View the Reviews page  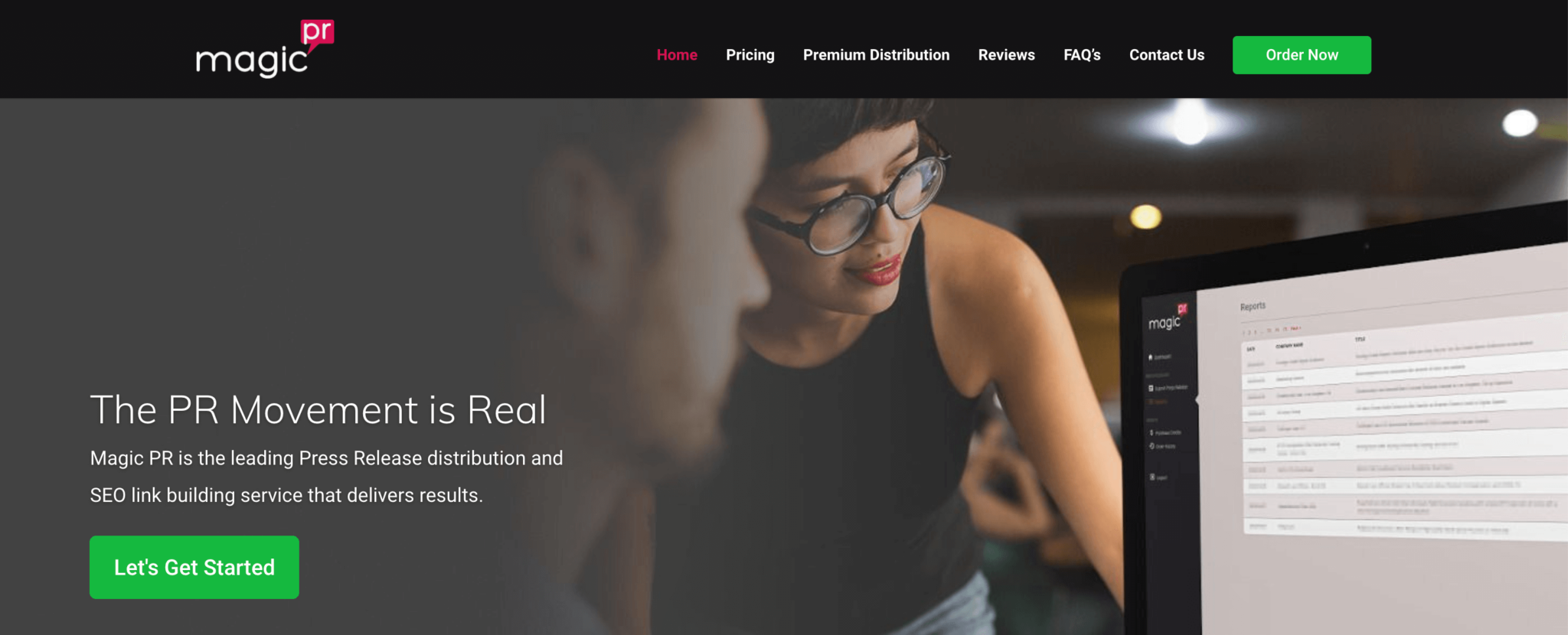1006,55
